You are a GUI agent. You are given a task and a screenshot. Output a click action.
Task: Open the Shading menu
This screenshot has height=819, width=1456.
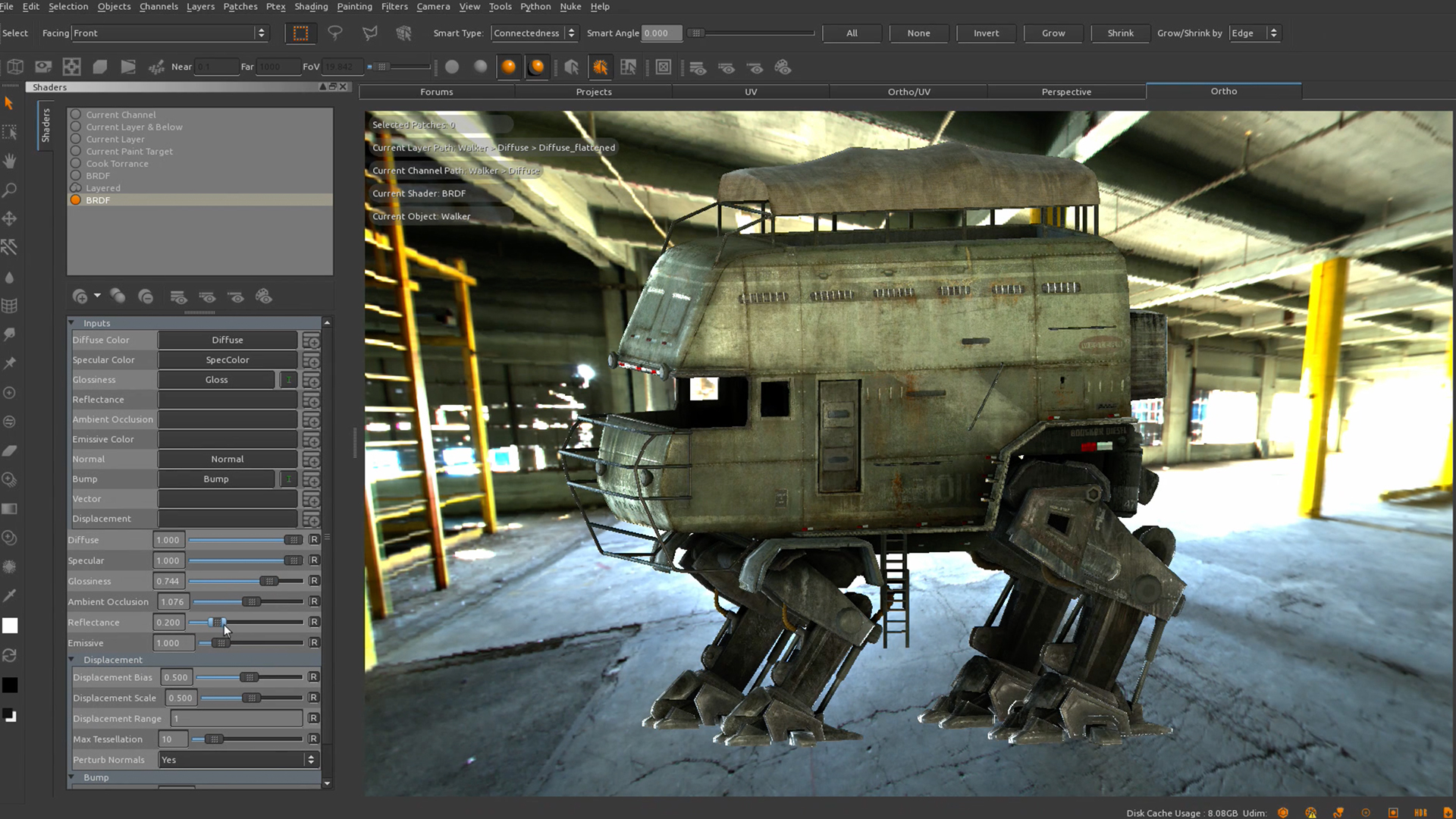311,7
